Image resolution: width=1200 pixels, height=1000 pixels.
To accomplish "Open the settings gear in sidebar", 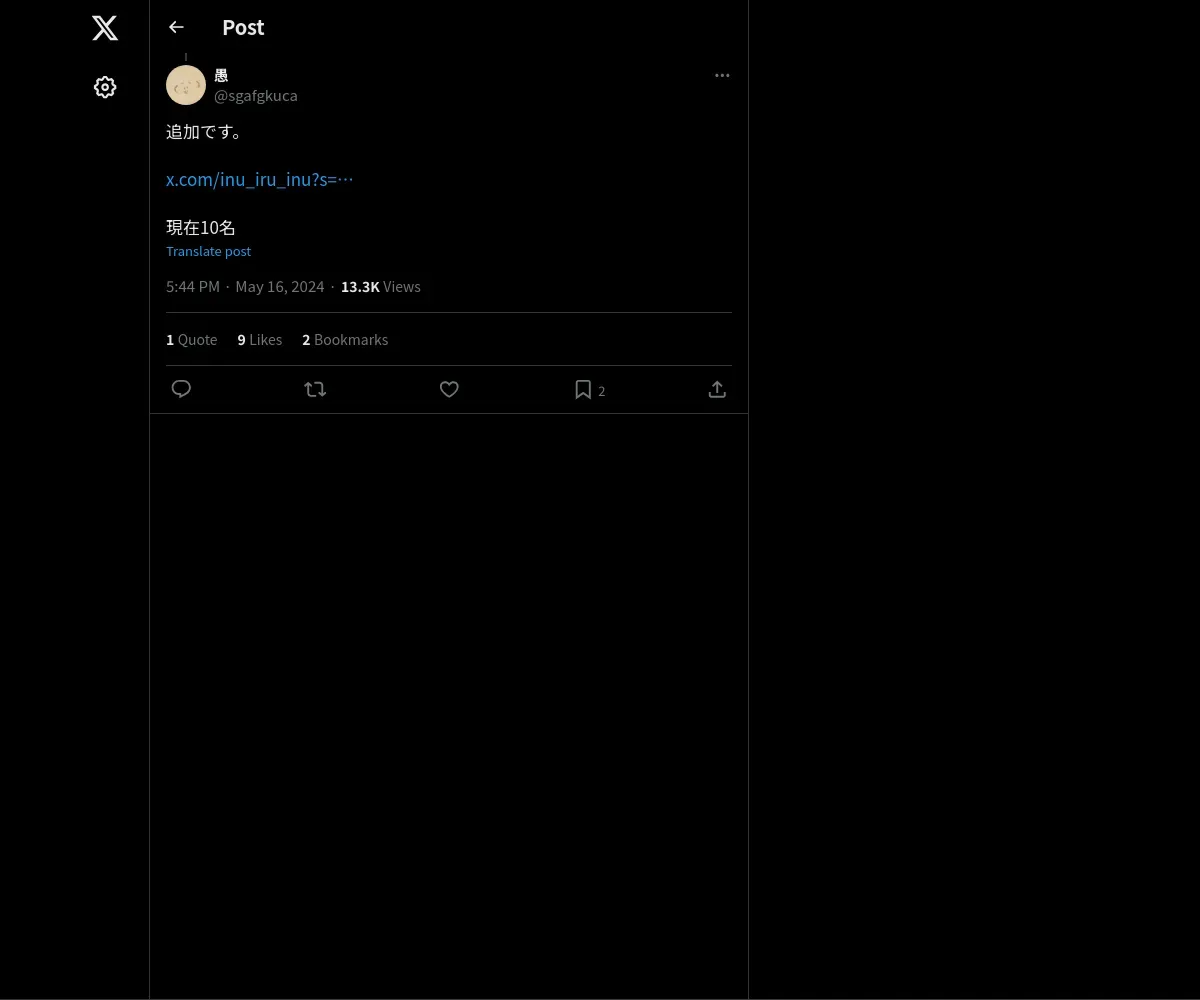I will (105, 87).
